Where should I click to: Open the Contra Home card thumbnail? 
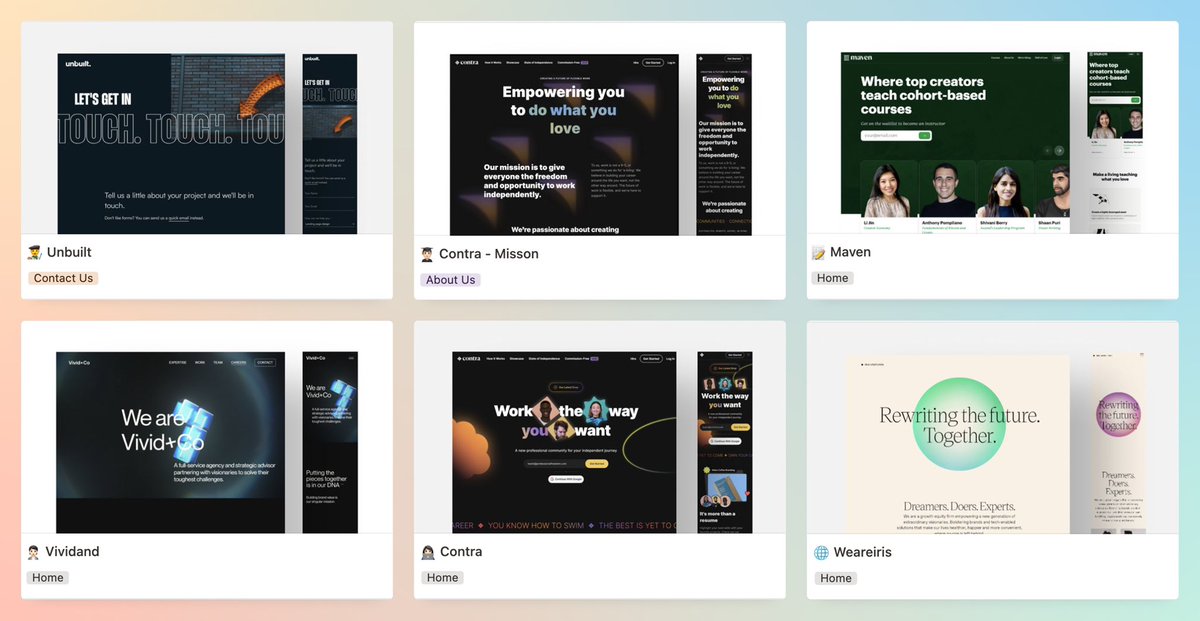click(600, 427)
